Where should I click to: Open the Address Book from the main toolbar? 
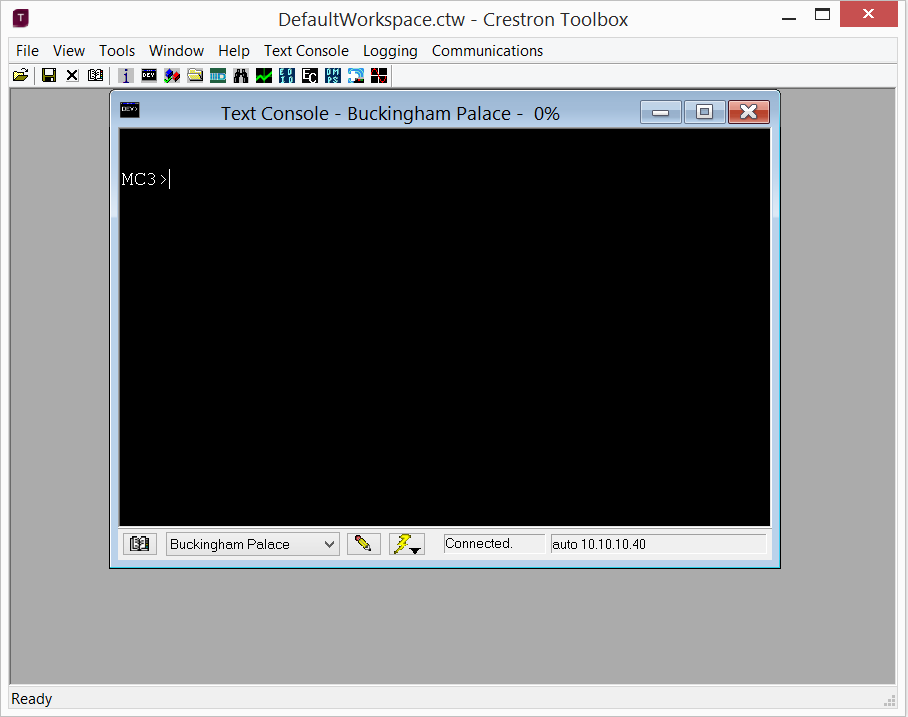click(x=96, y=75)
